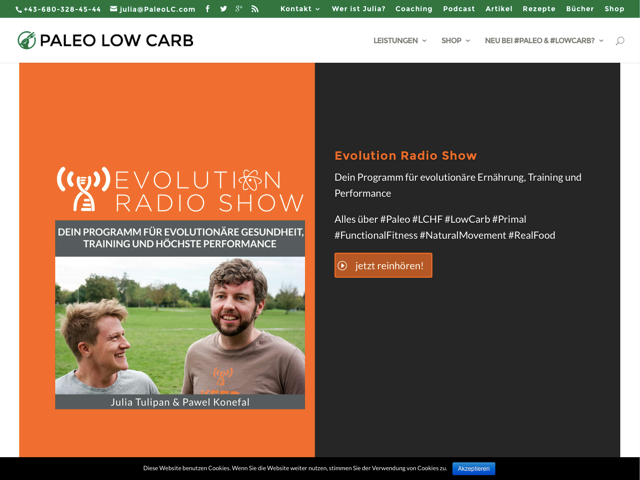The height and width of the screenshot is (480, 640).
Task: Open the top bar Shop link
Action: click(614, 9)
